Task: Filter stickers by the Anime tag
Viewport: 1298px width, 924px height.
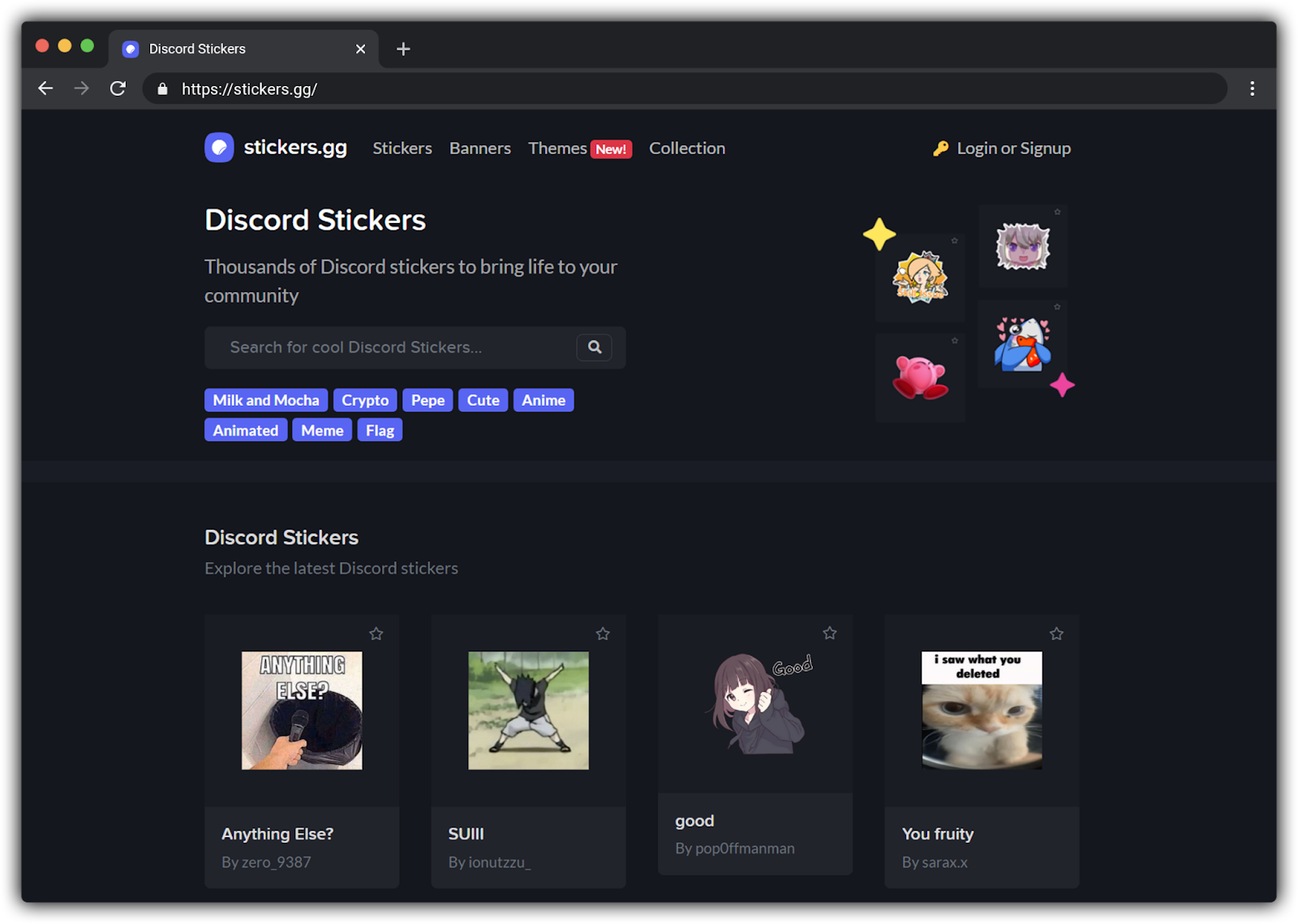Action: pyautogui.click(x=544, y=400)
